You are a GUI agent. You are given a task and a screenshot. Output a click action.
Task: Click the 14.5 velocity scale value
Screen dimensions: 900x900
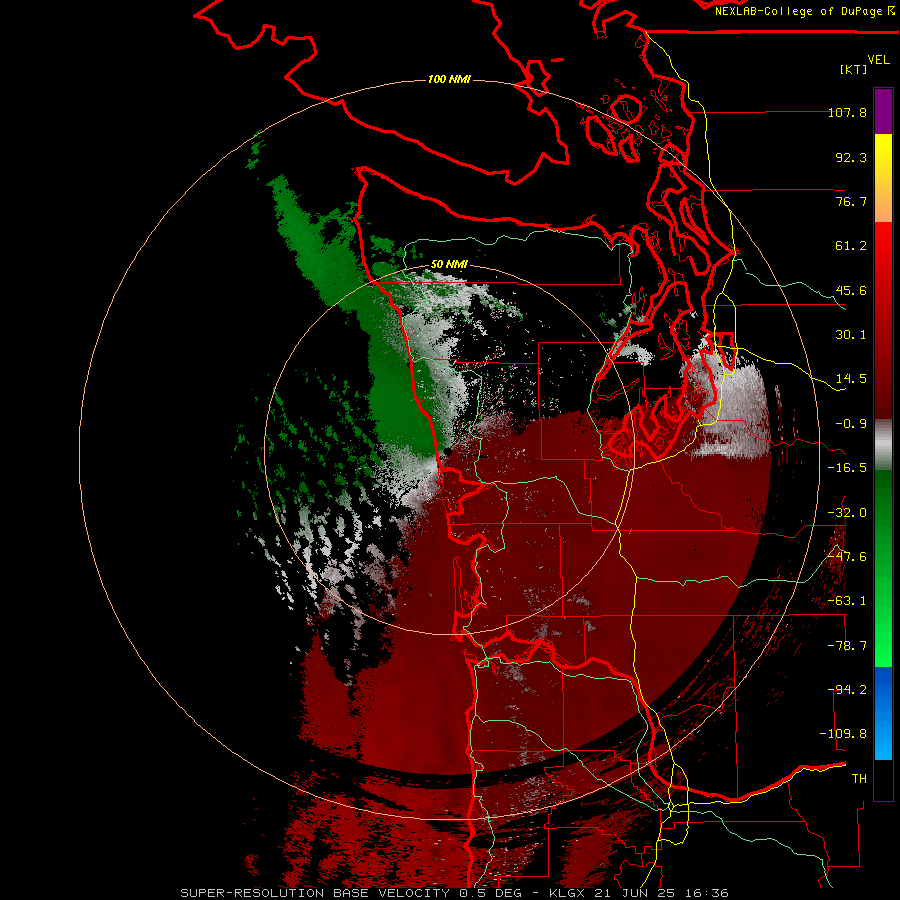(x=851, y=379)
